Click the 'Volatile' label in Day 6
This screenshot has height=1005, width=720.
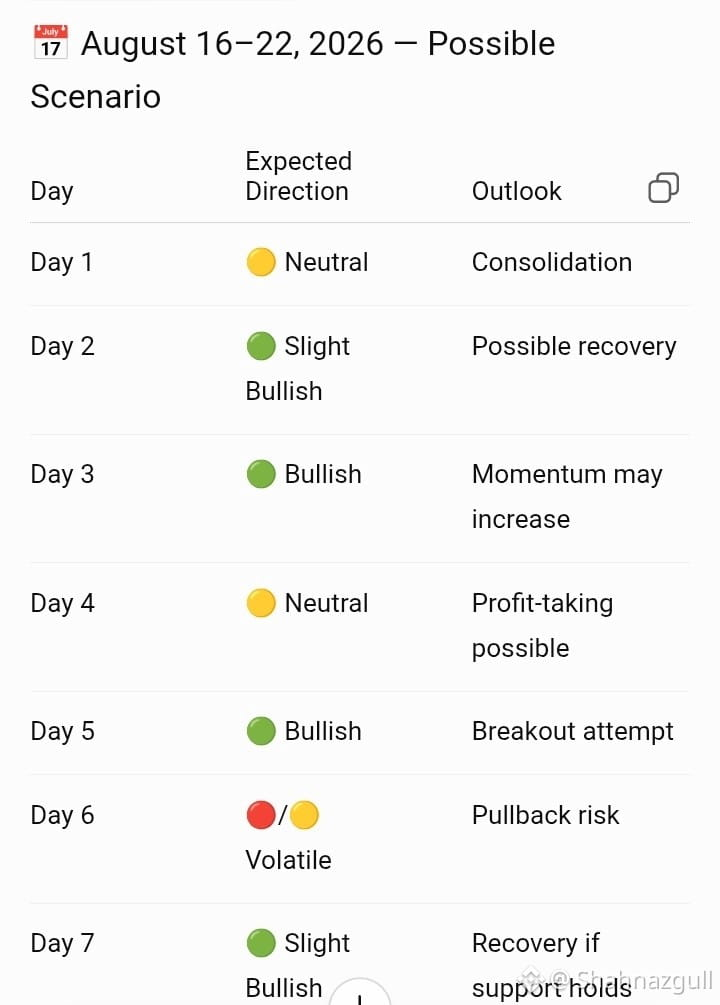pos(289,860)
